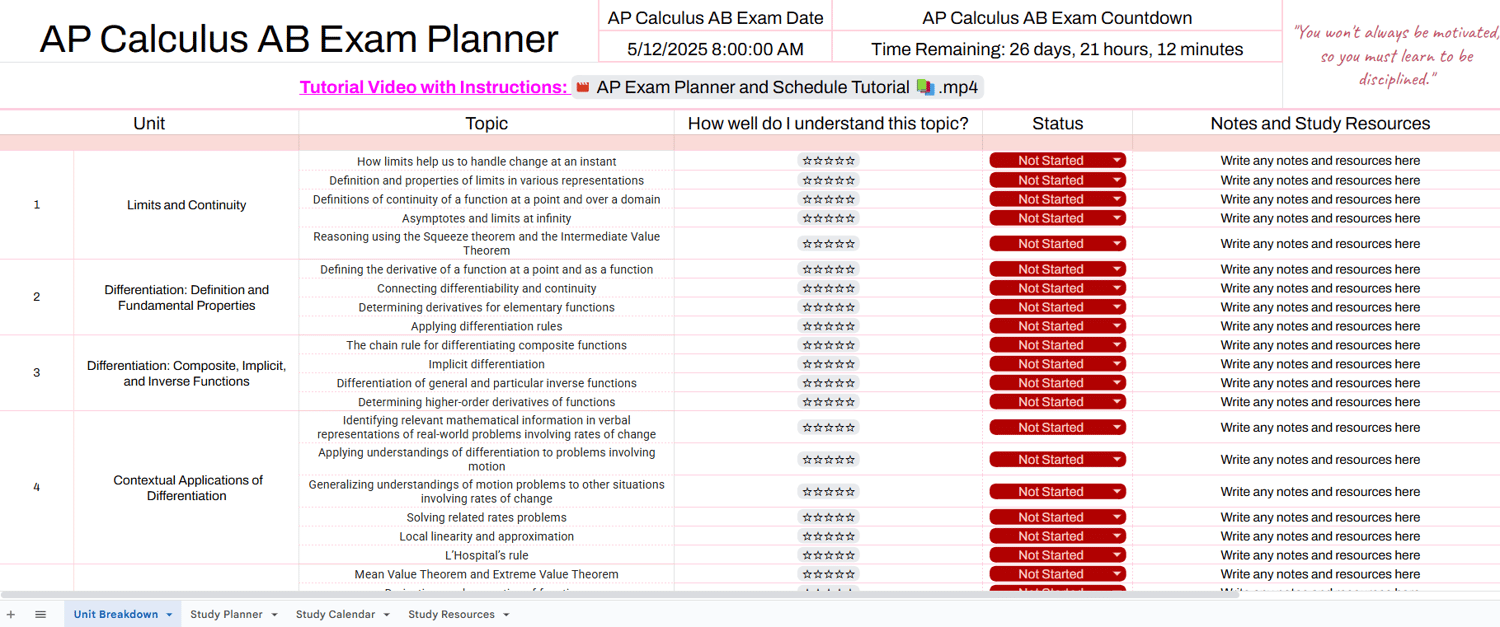Open Unit Breakdown tab options arrow

[169, 615]
